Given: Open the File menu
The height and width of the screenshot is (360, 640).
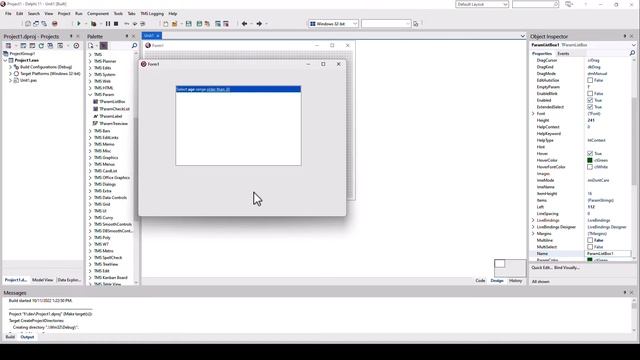Looking at the screenshot, I should click(x=8, y=13).
